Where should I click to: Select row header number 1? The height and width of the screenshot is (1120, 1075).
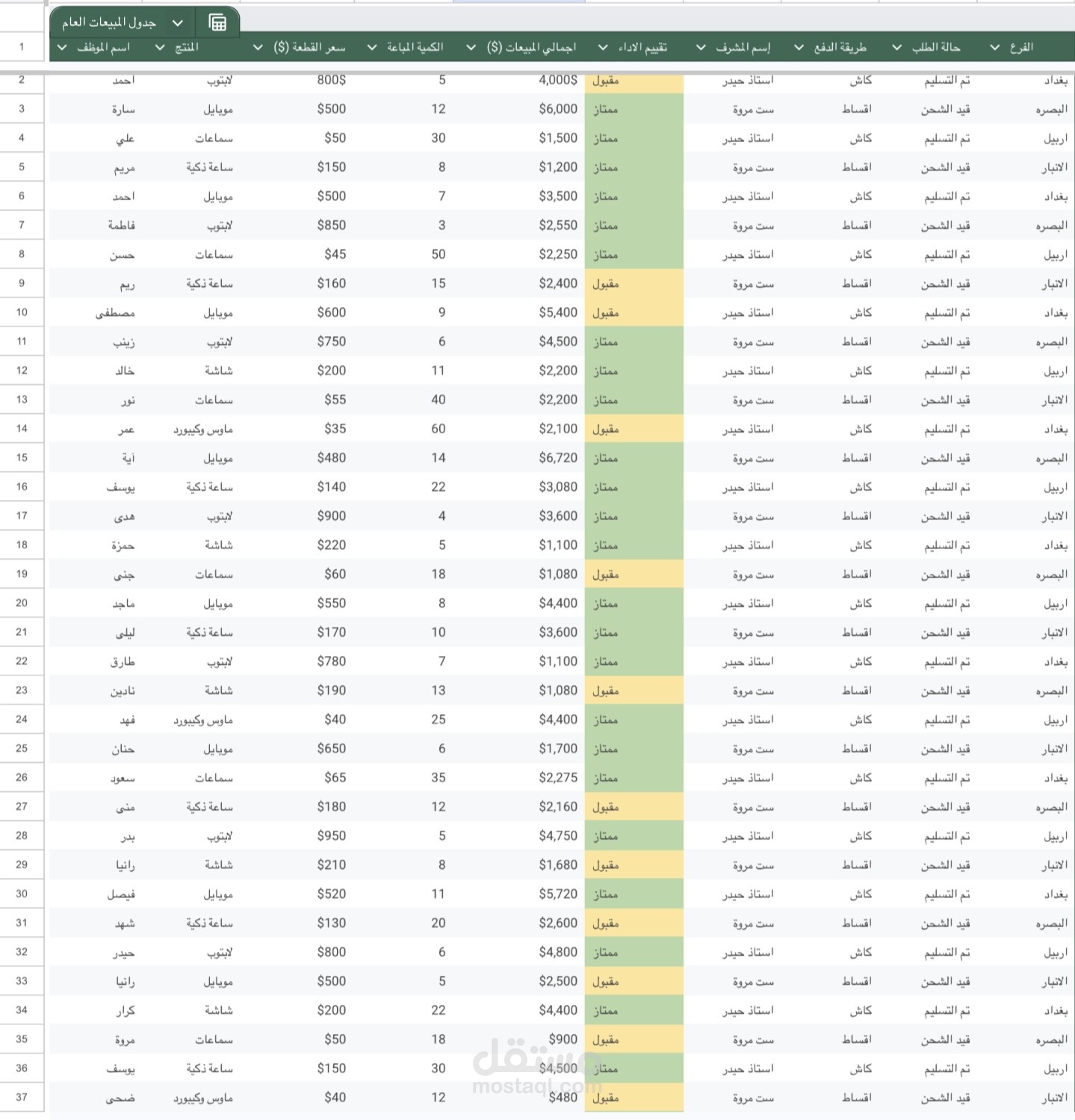22,46
